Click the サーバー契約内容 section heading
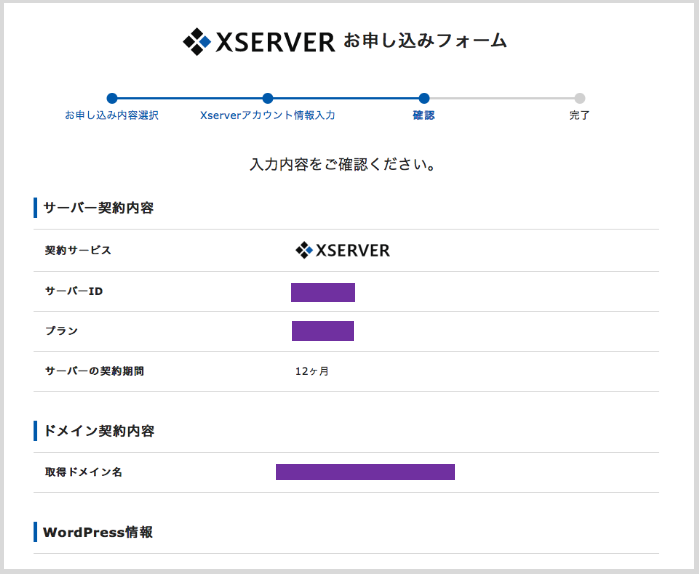The height and width of the screenshot is (574, 699). (x=99, y=208)
